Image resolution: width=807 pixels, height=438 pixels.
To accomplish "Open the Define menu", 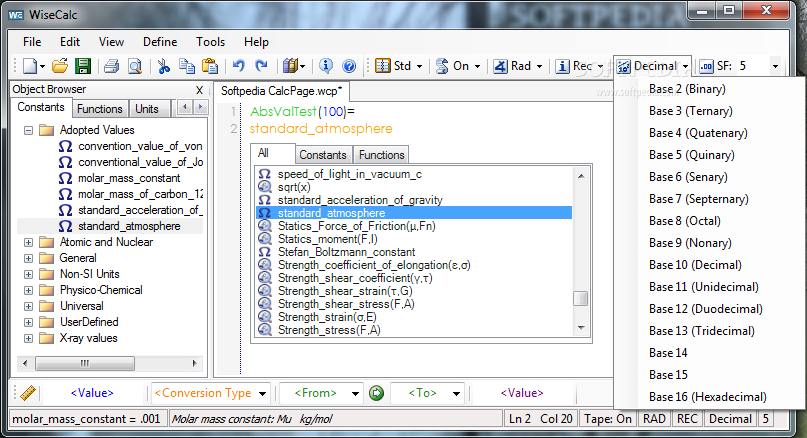I will (x=160, y=42).
